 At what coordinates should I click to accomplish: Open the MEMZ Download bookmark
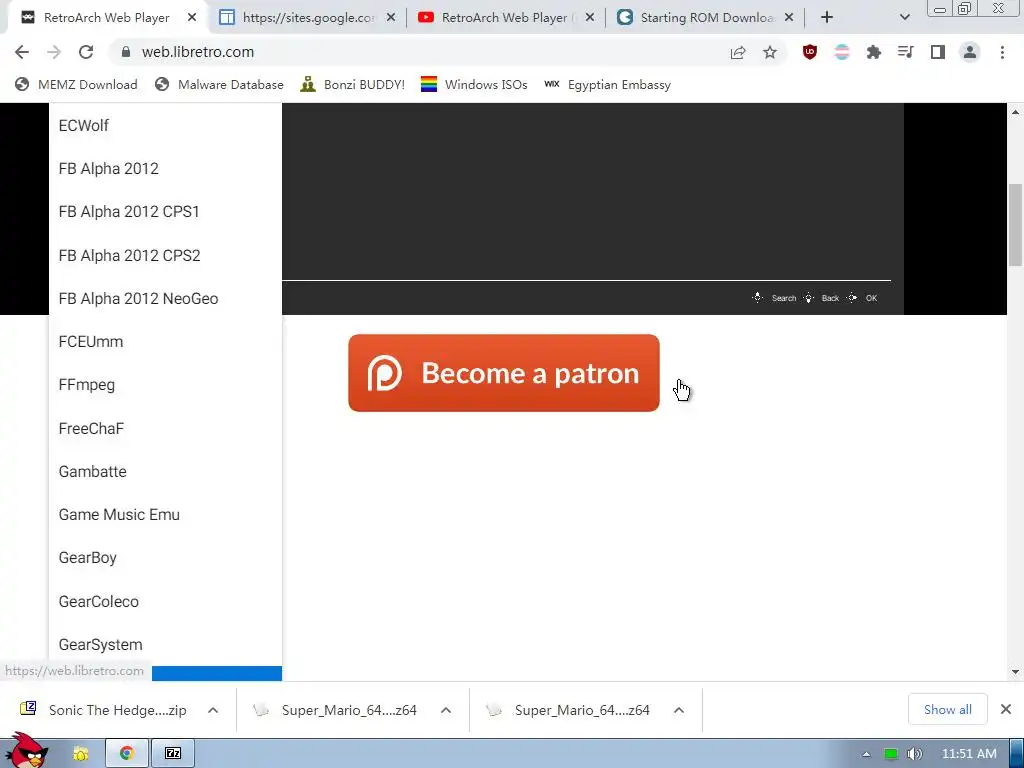click(76, 85)
